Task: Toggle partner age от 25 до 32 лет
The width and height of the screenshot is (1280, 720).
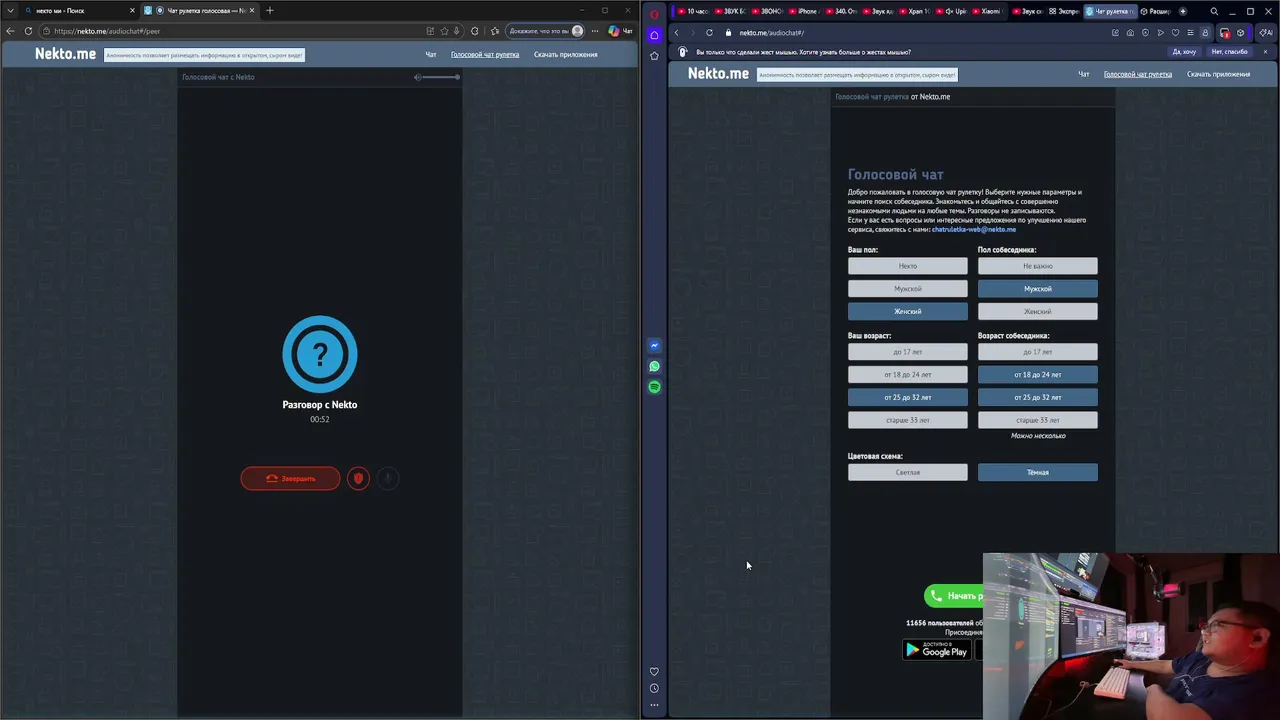Action: tap(1037, 397)
